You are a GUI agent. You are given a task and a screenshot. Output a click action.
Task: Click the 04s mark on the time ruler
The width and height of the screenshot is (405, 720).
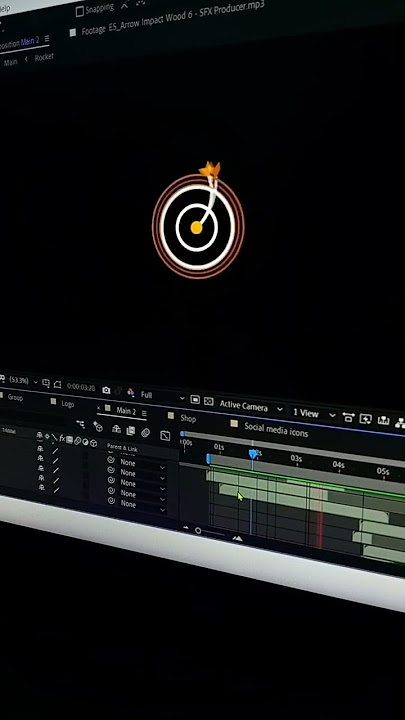click(x=339, y=465)
